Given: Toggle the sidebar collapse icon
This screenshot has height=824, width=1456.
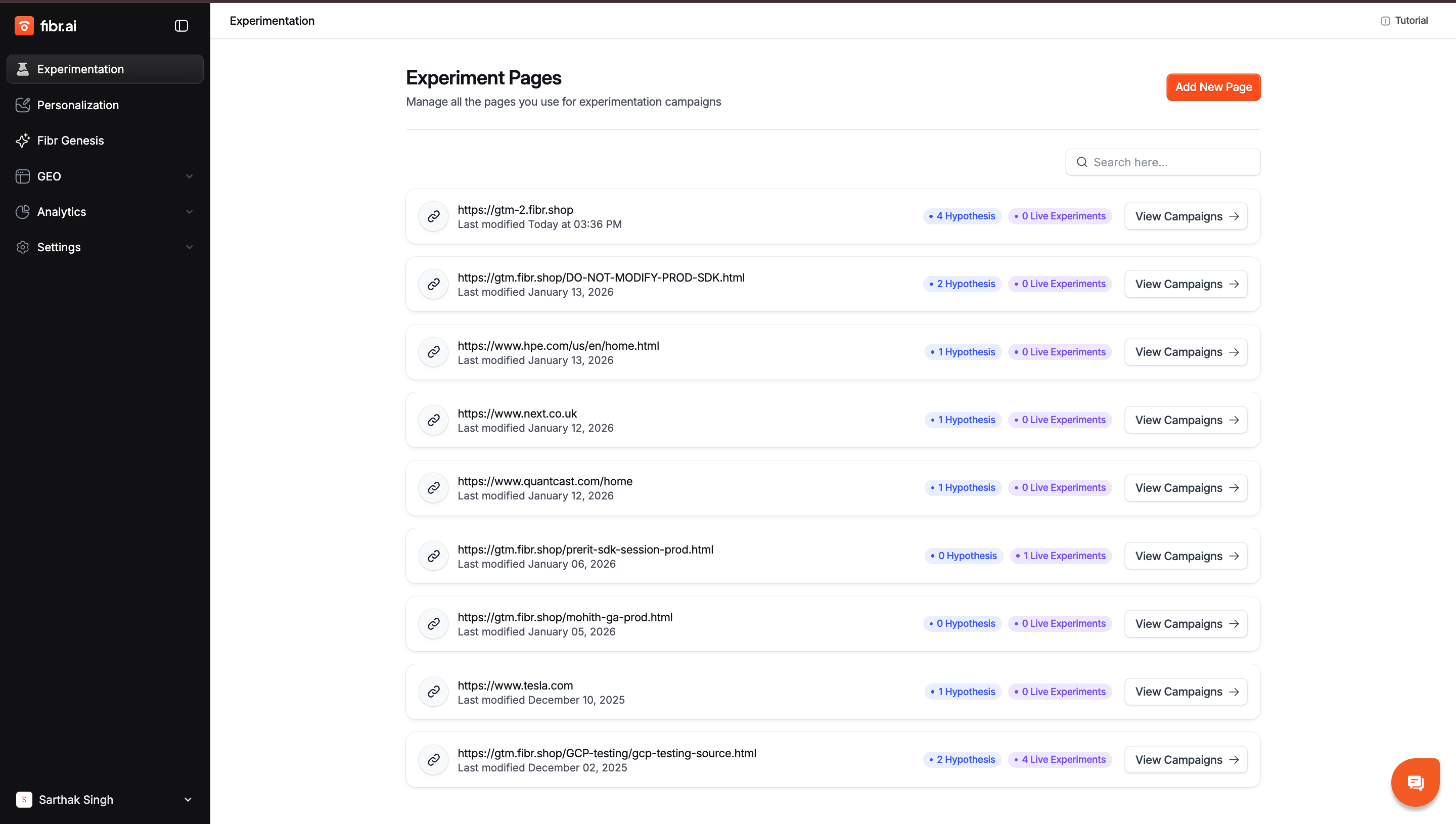Looking at the screenshot, I should click(181, 26).
